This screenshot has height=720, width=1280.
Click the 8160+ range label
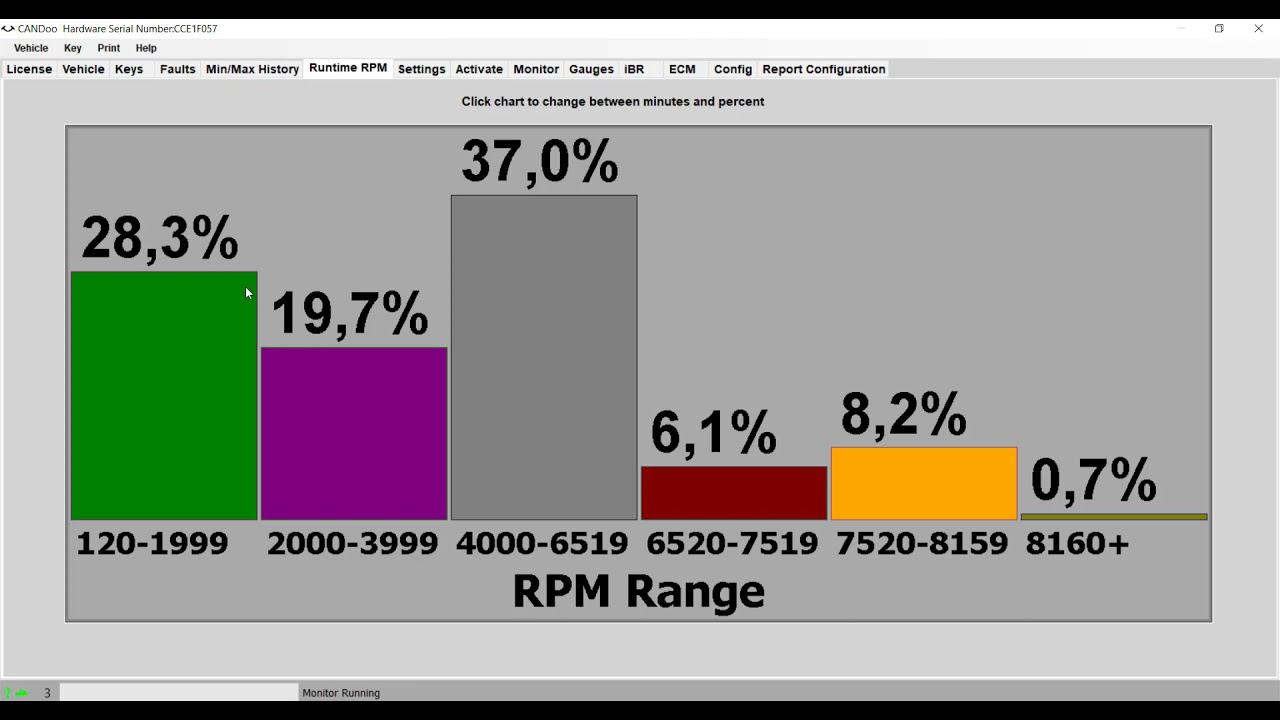tap(1077, 543)
